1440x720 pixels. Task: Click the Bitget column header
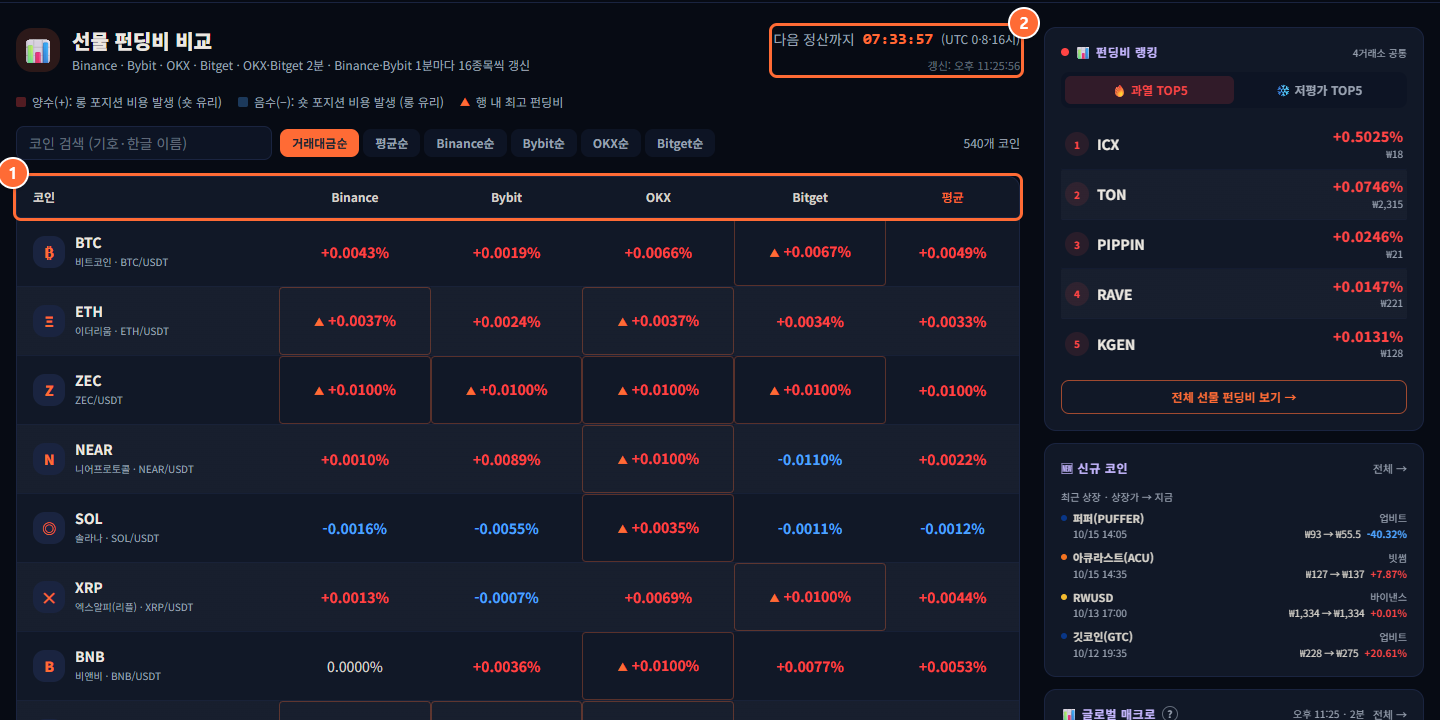click(x=810, y=198)
